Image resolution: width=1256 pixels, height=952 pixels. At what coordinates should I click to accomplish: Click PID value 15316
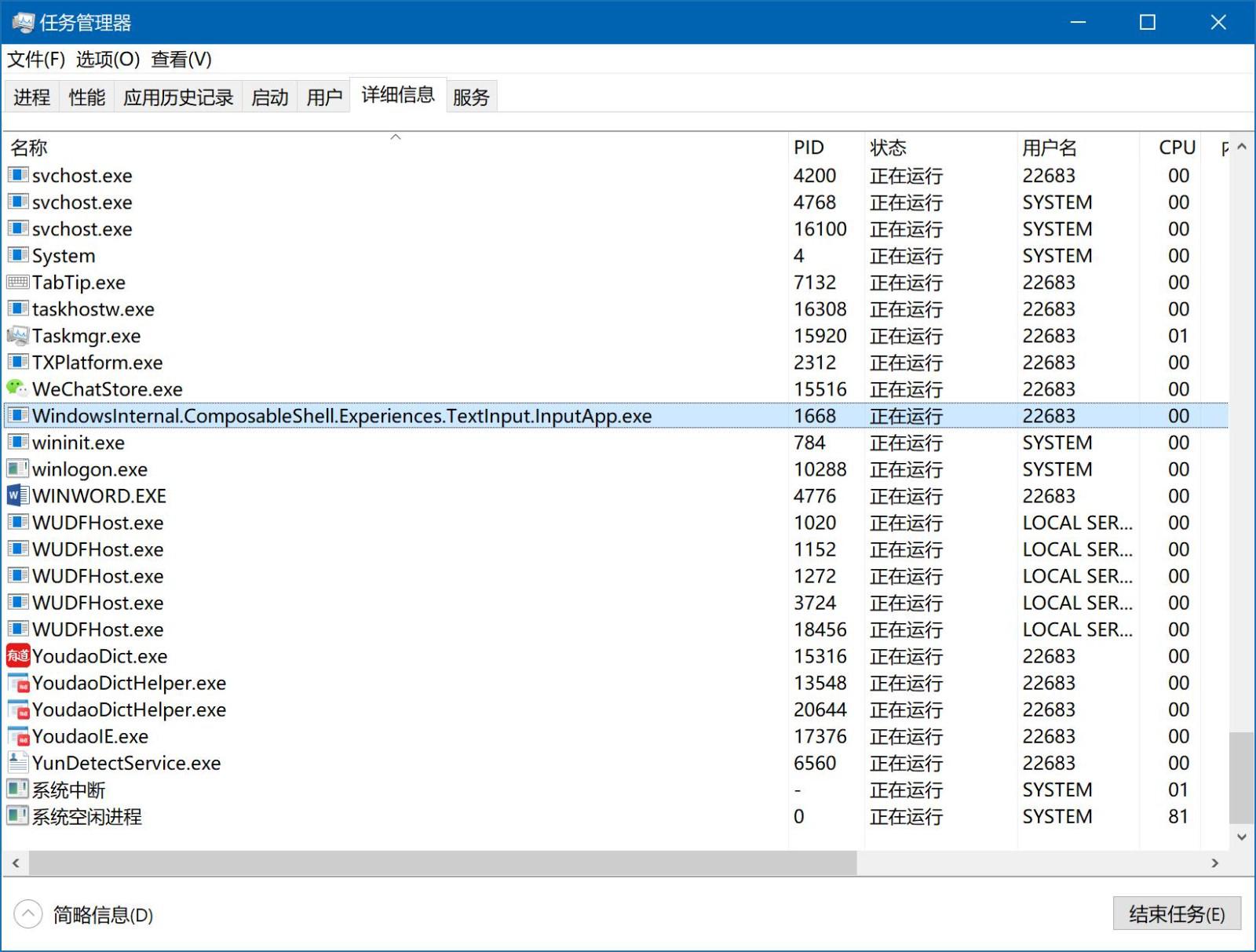pyautogui.click(x=820, y=656)
